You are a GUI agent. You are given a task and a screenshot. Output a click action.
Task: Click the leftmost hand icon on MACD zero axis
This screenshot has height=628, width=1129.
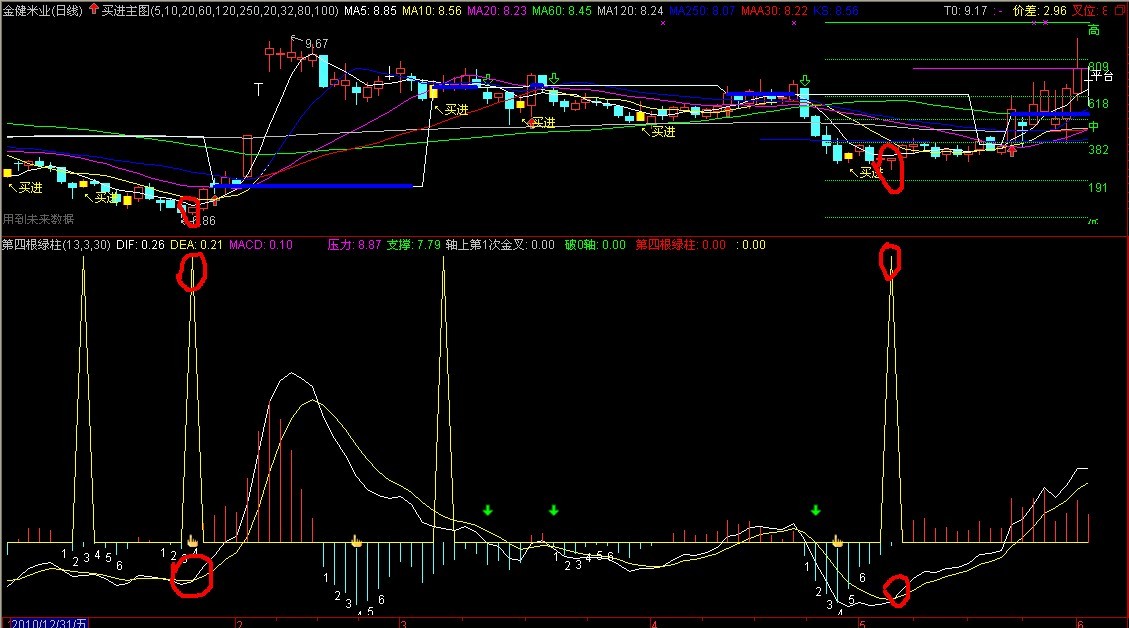pyautogui.click(x=193, y=541)
